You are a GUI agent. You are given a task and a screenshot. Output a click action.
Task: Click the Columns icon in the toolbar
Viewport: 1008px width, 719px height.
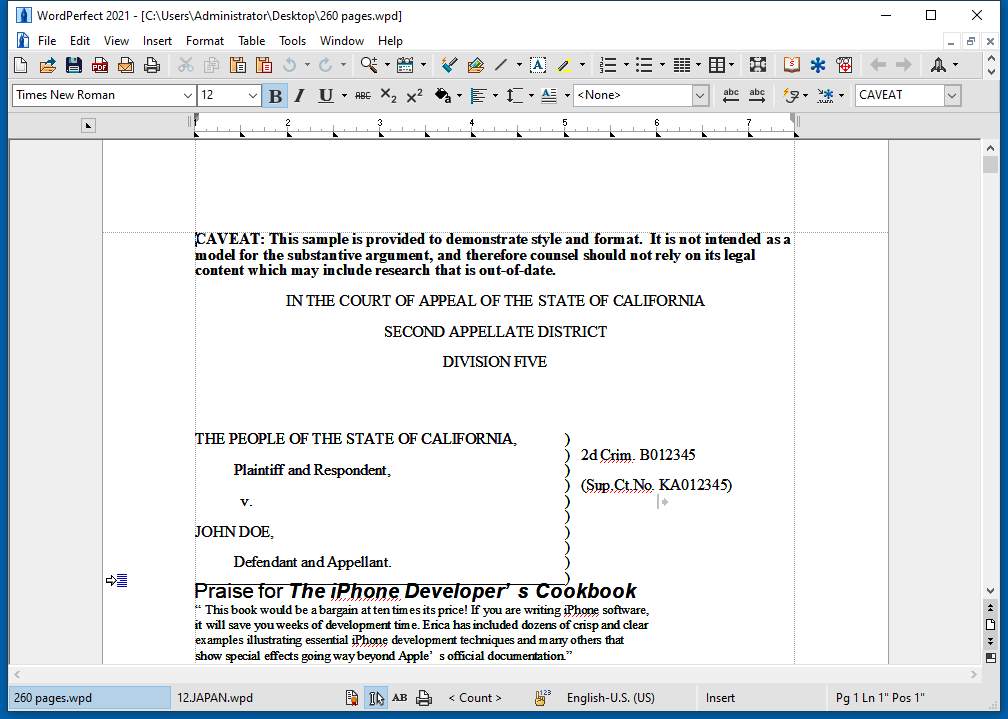[681, 65]
